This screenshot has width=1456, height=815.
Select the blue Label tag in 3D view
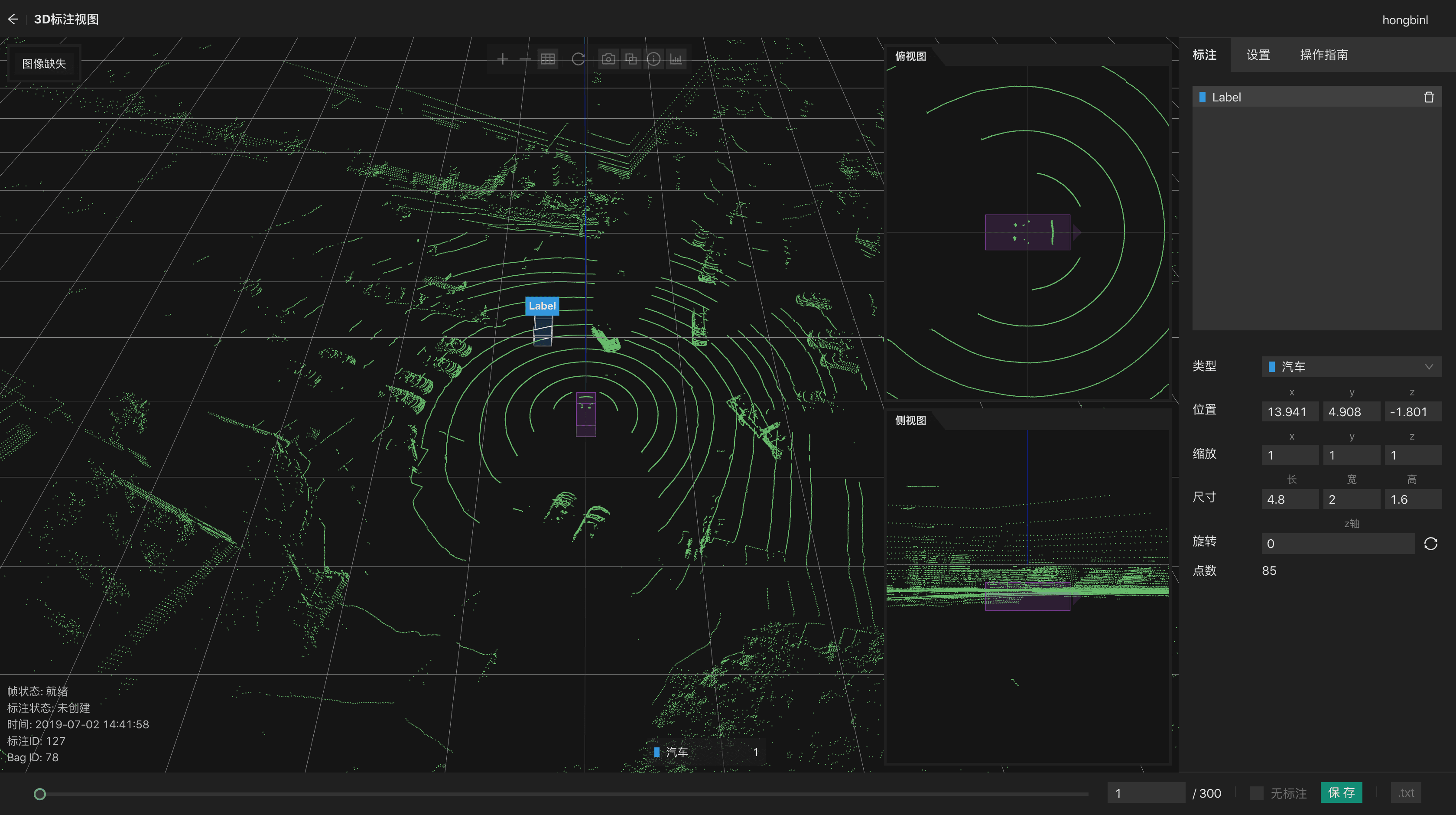[x=542, y=306]
